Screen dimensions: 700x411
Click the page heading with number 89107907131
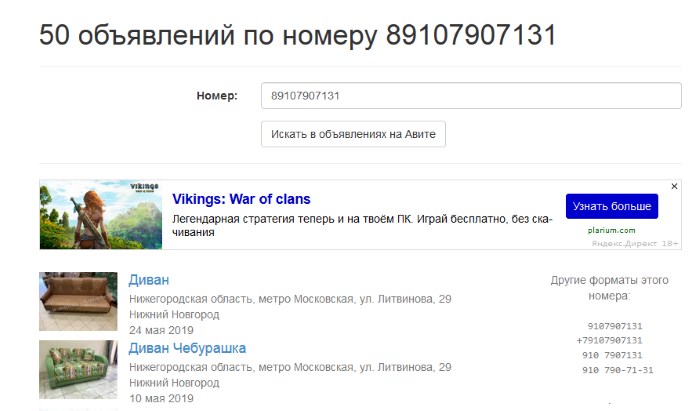pos(298,35)
